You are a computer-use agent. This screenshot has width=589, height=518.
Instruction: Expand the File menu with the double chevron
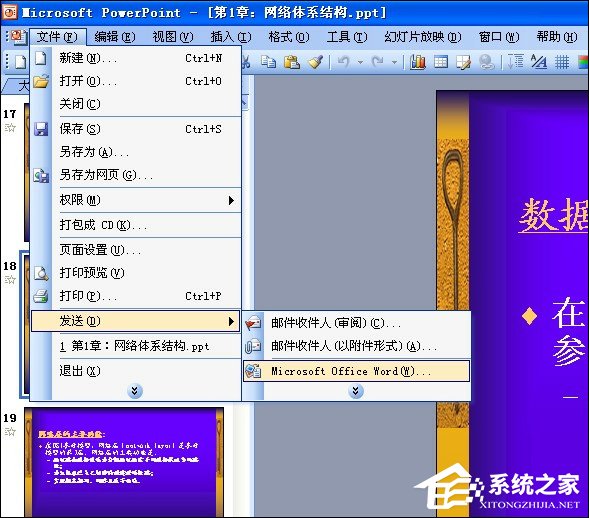135,391
